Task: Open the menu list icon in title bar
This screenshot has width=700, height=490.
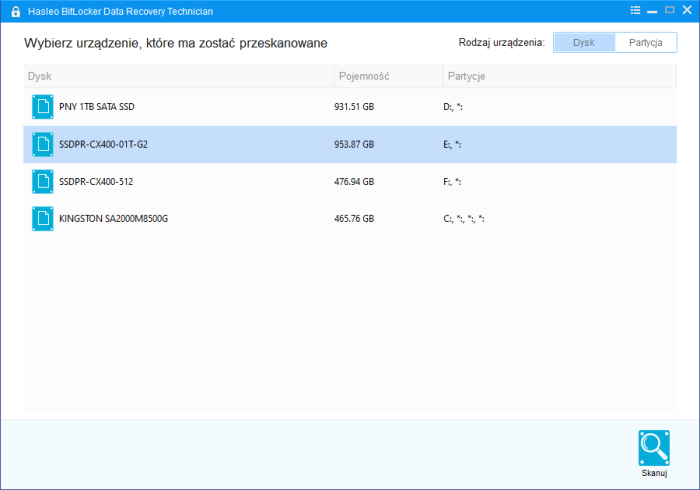Action: tap(635, 10)
